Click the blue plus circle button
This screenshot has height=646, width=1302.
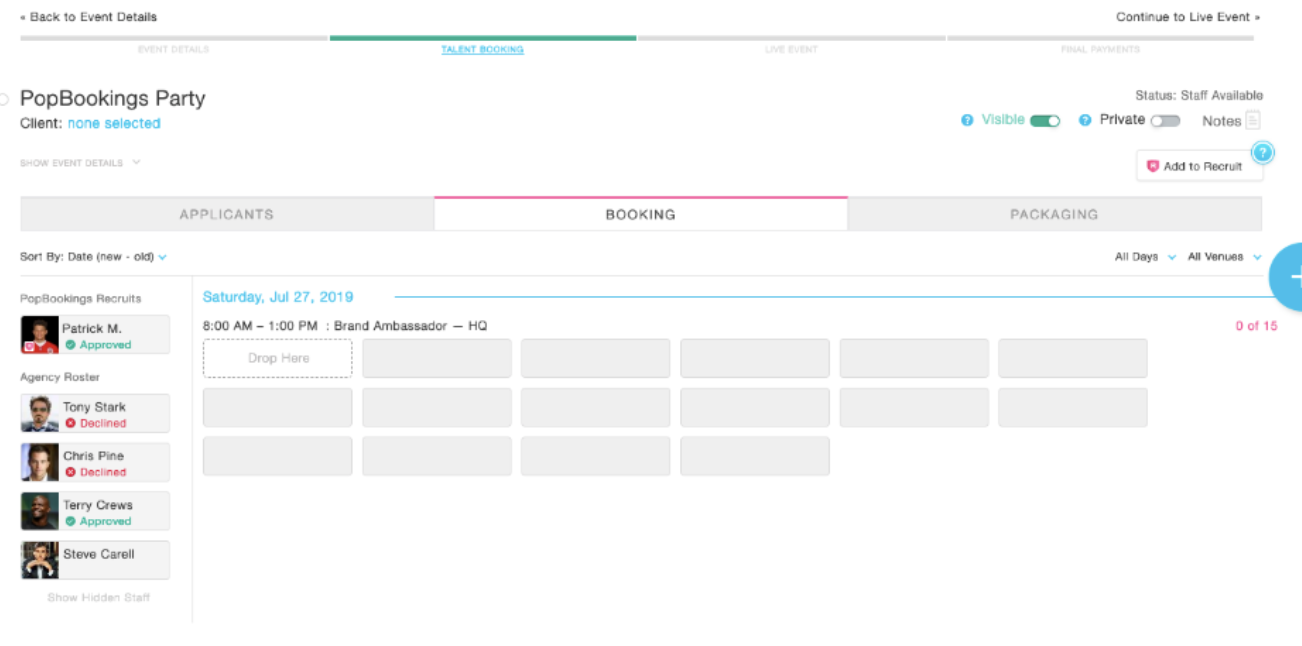[1290, 276]
